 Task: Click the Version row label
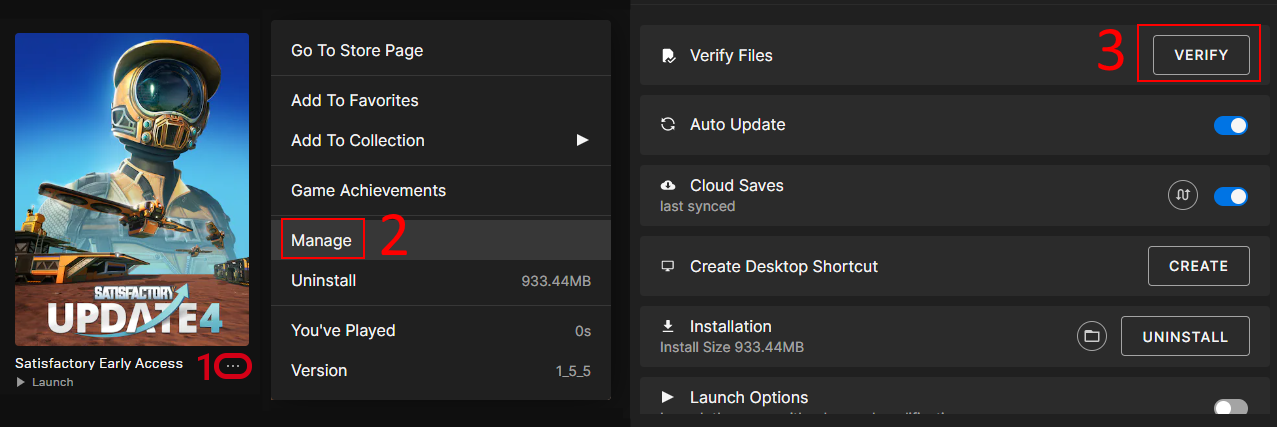(319, 370)
